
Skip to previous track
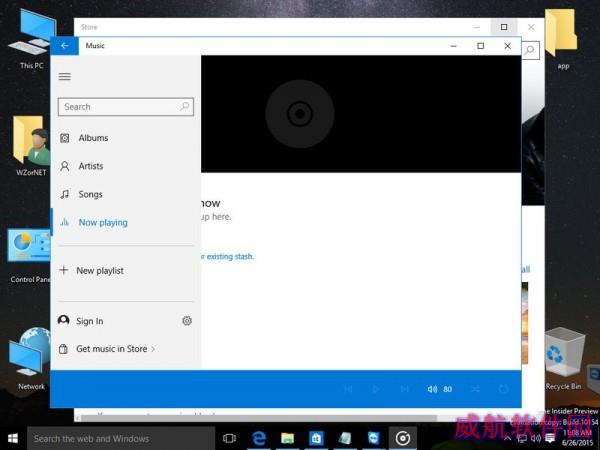click(x=348, y=389)
